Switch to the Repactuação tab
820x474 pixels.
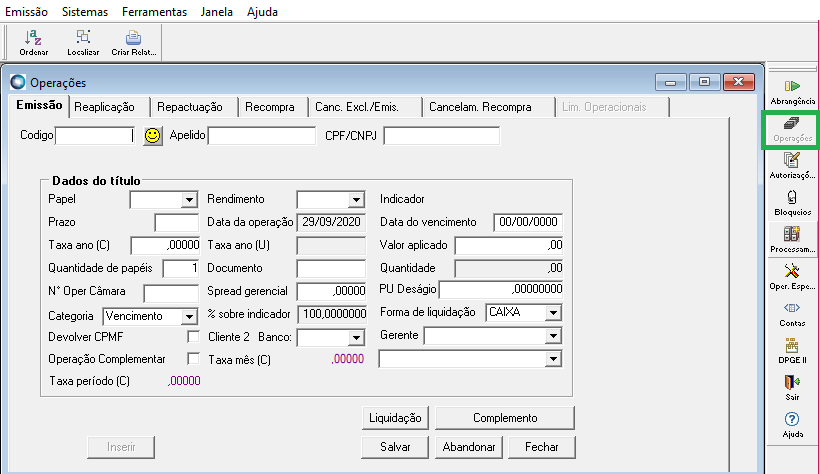tap(194, 107)
